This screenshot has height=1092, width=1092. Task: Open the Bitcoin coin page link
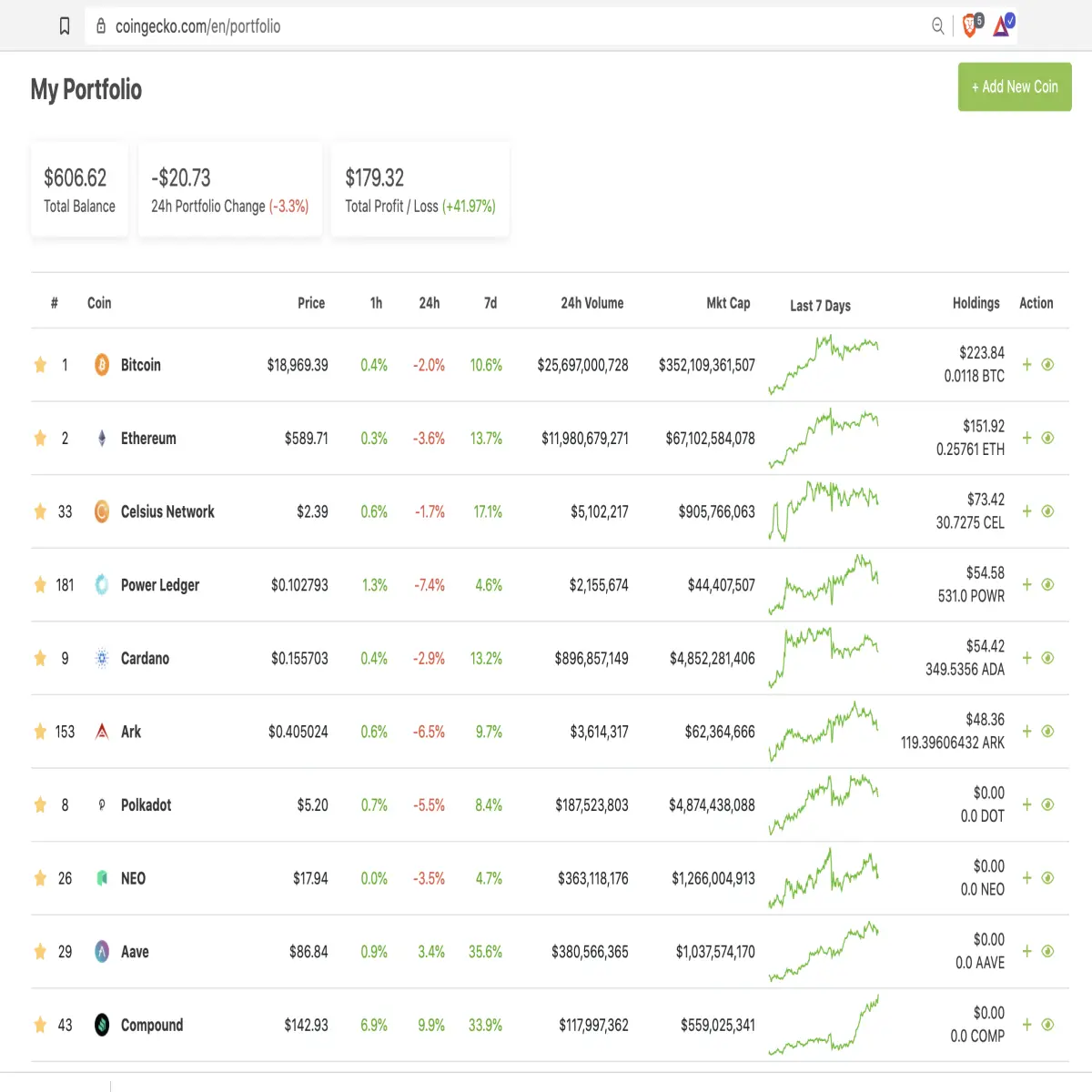[141, 365]
